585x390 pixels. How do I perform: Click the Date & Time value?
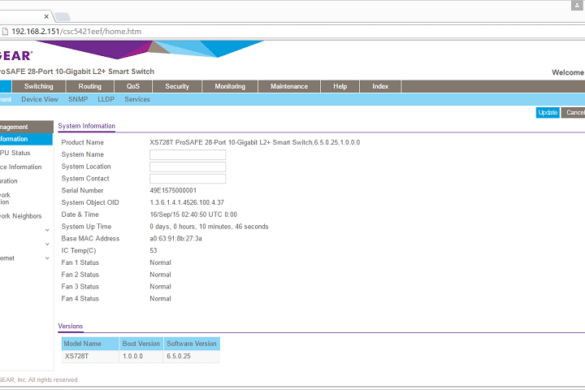tap(193, 215)
